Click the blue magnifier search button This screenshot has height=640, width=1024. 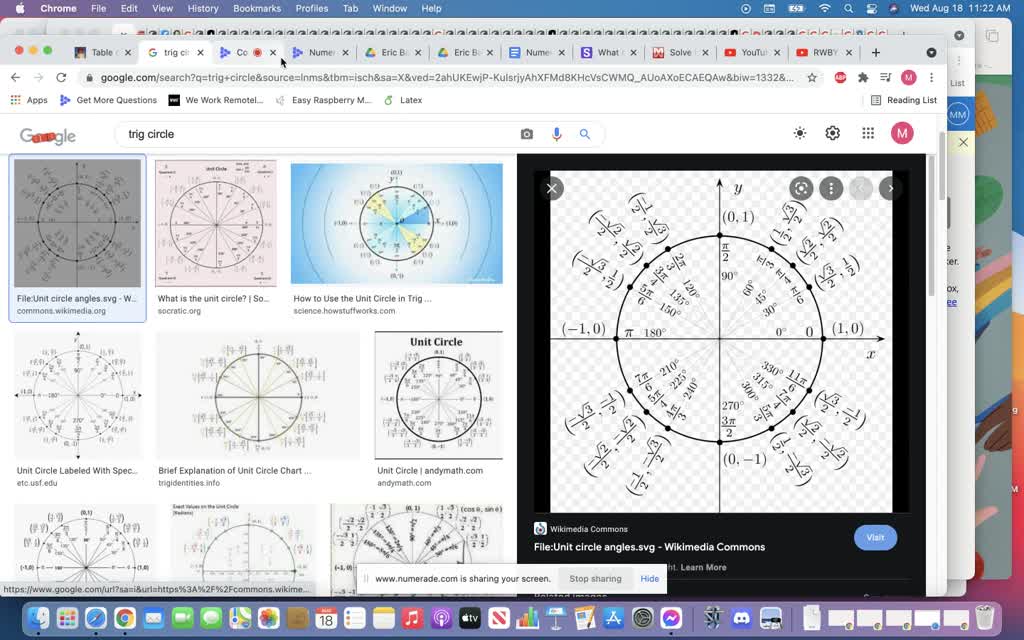coord(585,134)
